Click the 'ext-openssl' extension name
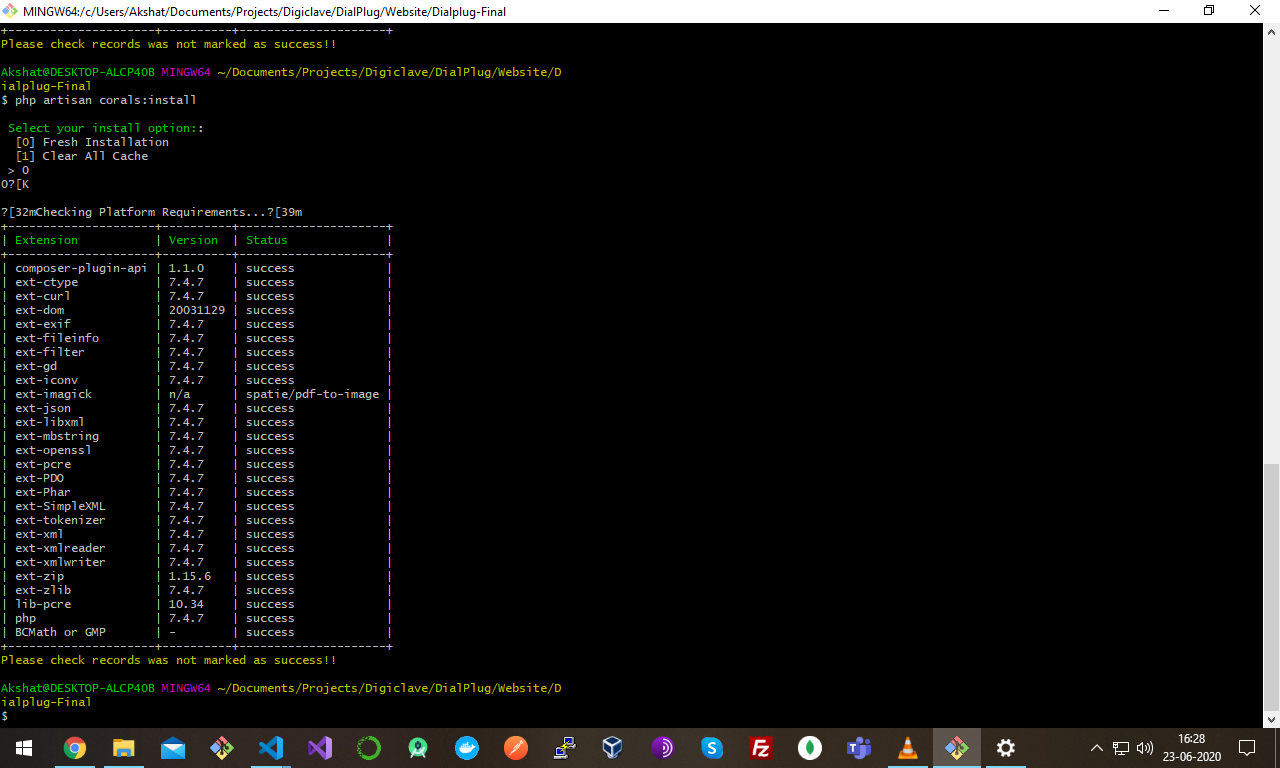The width and height of the screenshot is (1280, 768). coord(53,450)
